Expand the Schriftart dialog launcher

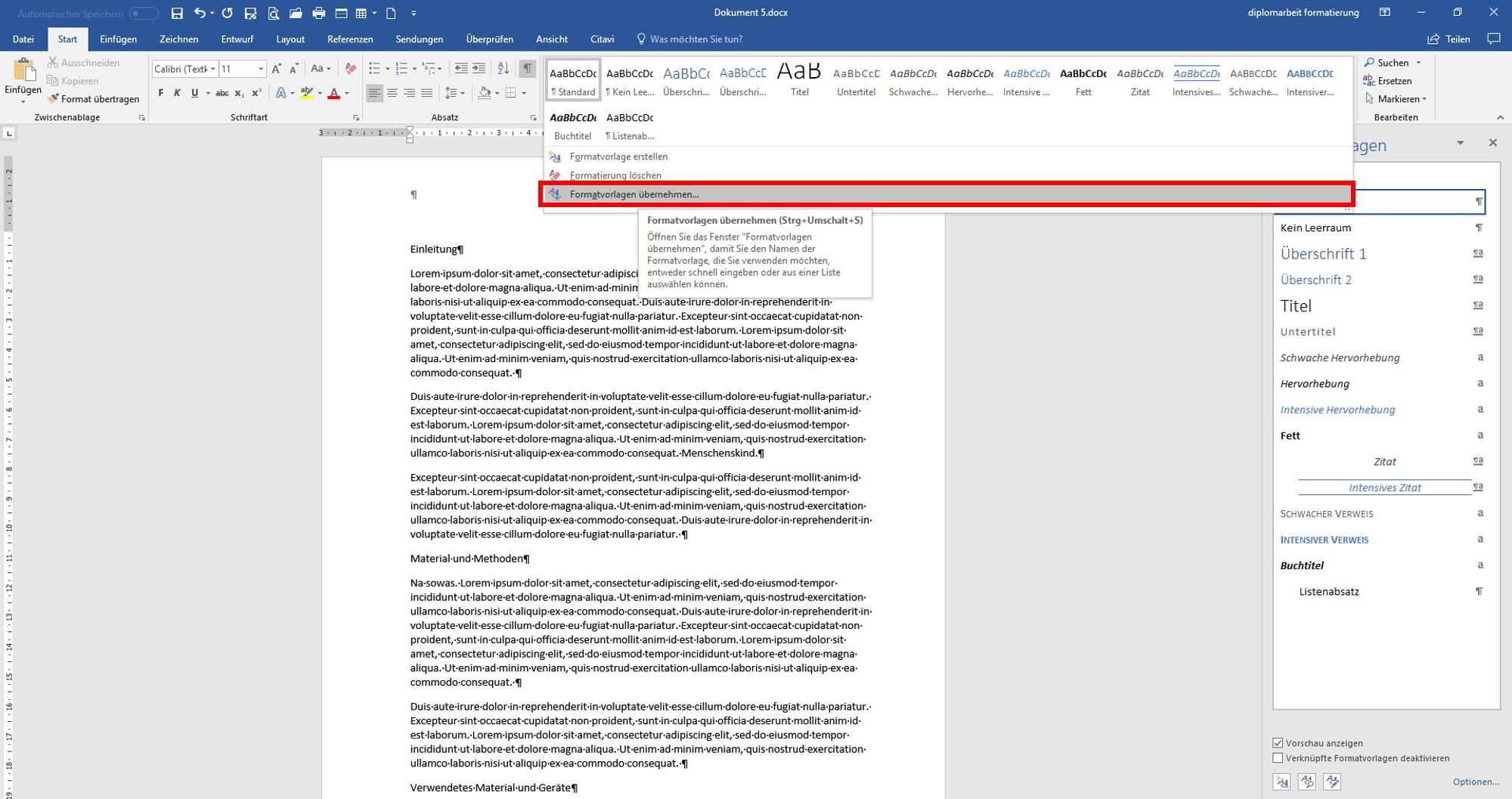pos(356,118)
